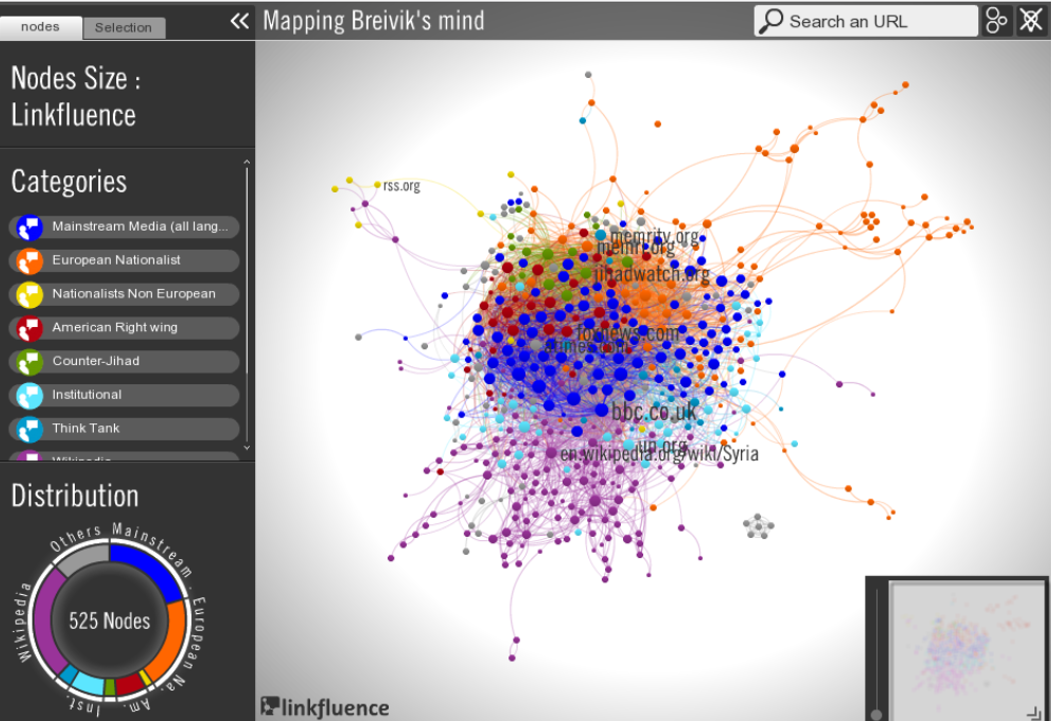Switch to the nodes tab
The height and width of the screenshot is (721, 1051).
point(40,27)
